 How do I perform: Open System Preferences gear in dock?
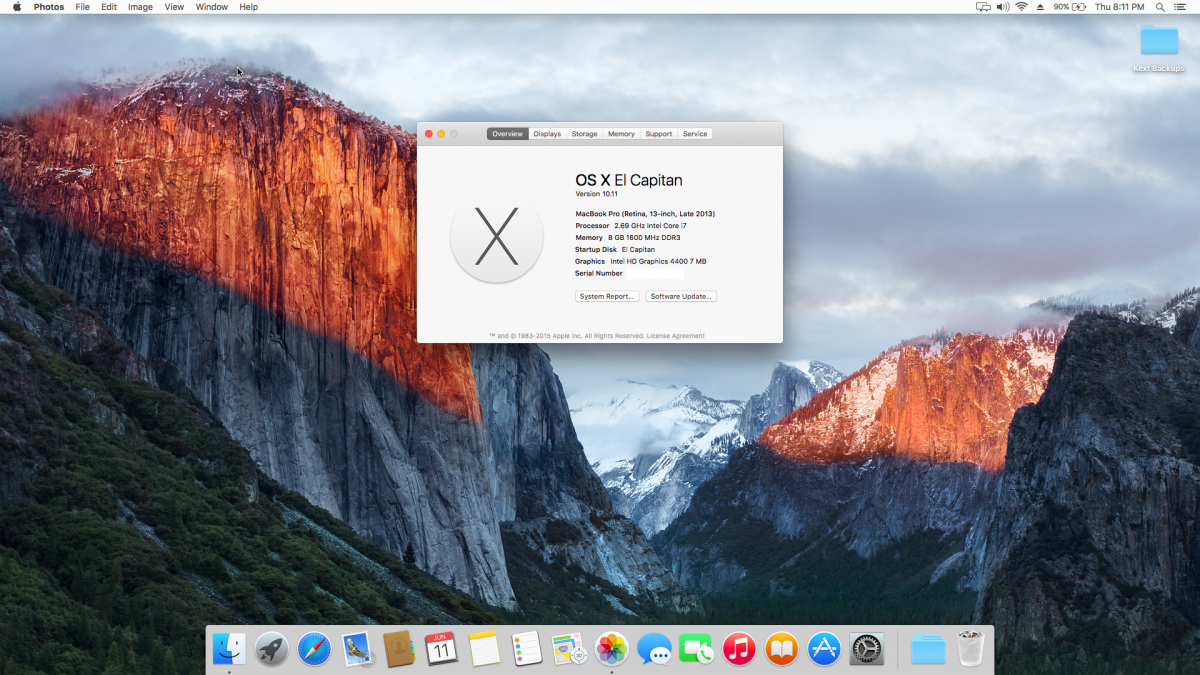(866, 649)
